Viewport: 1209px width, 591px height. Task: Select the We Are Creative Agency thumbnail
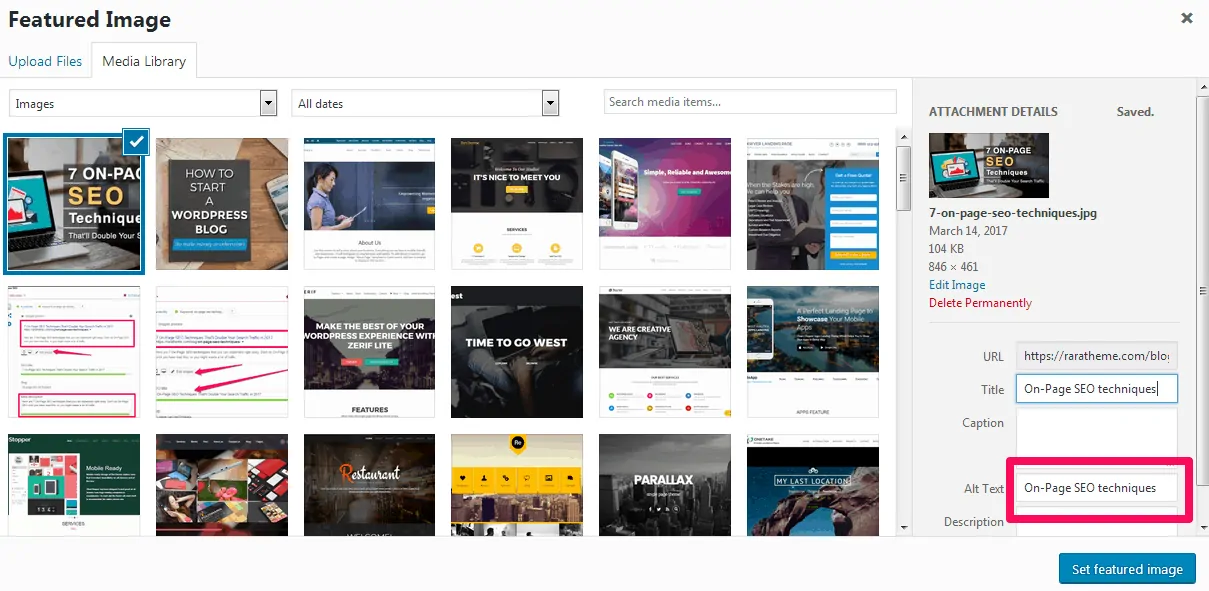tap(665, 352)
